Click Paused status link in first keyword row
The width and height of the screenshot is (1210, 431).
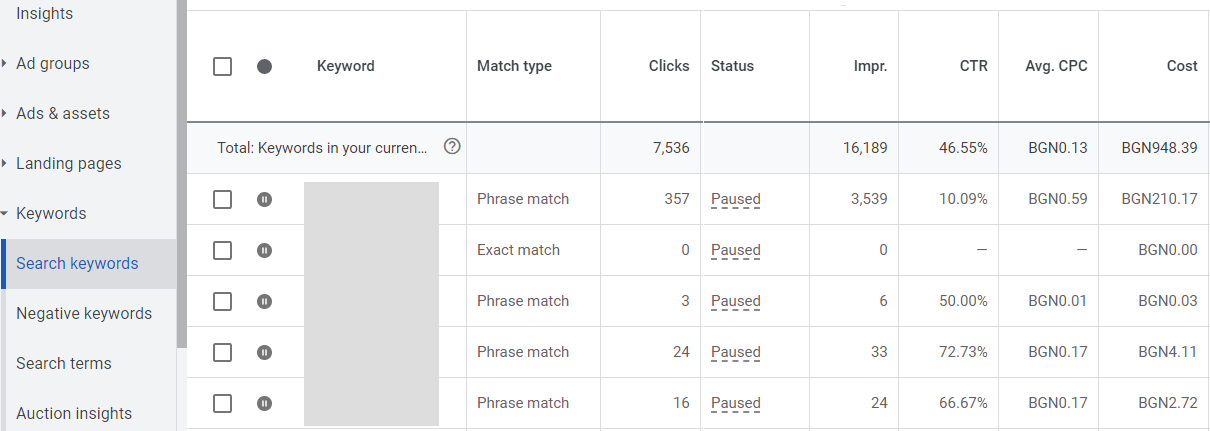point(735,199)
